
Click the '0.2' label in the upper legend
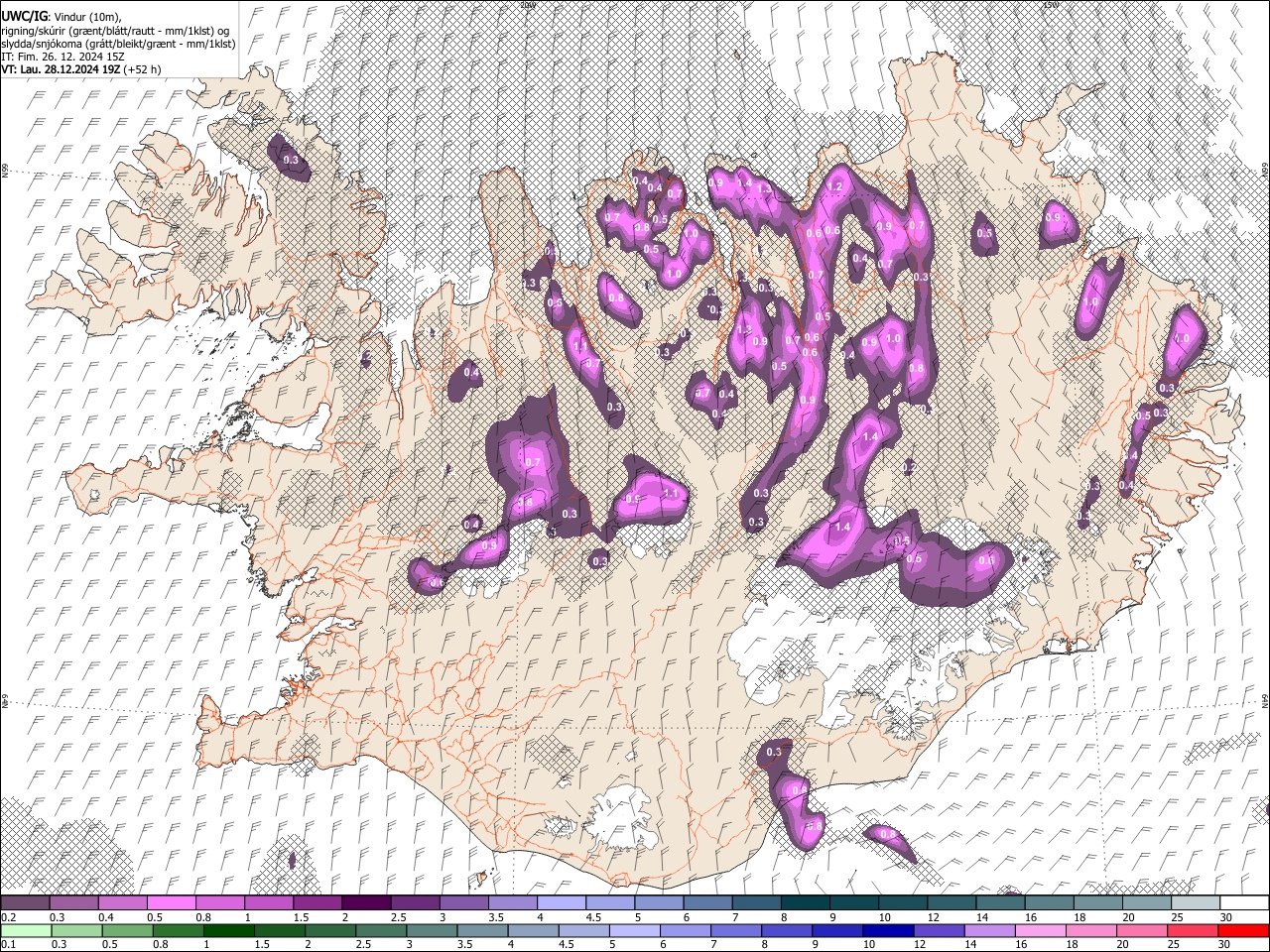[x=8, y=917]
